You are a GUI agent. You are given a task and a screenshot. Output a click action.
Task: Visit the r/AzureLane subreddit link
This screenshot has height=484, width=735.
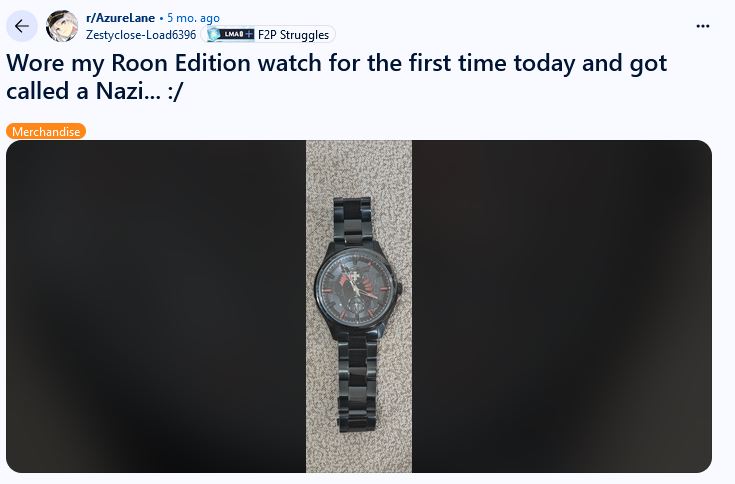click(120, 18)
